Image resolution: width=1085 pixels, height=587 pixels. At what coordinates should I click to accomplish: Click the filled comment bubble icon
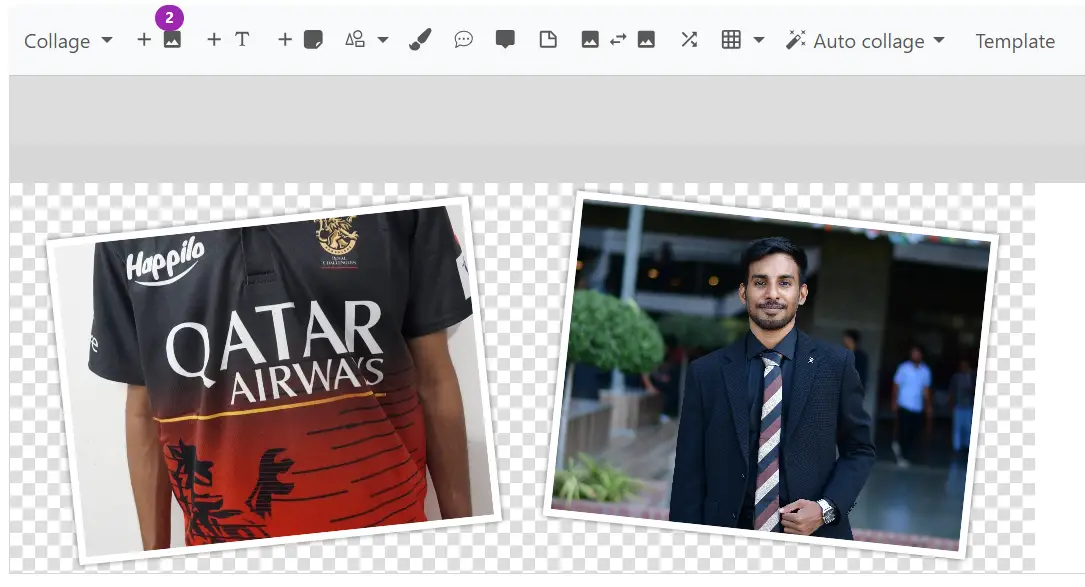(505, 39)
